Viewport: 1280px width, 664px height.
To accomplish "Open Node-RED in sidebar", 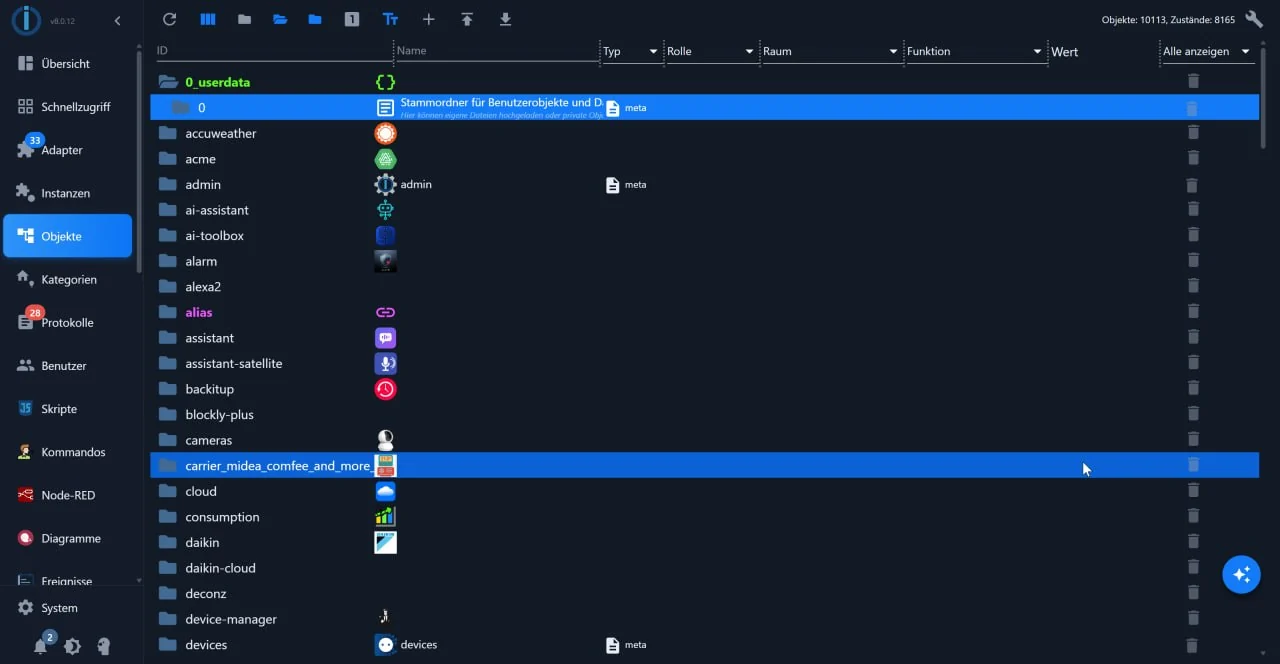I will tap(68, 495).
